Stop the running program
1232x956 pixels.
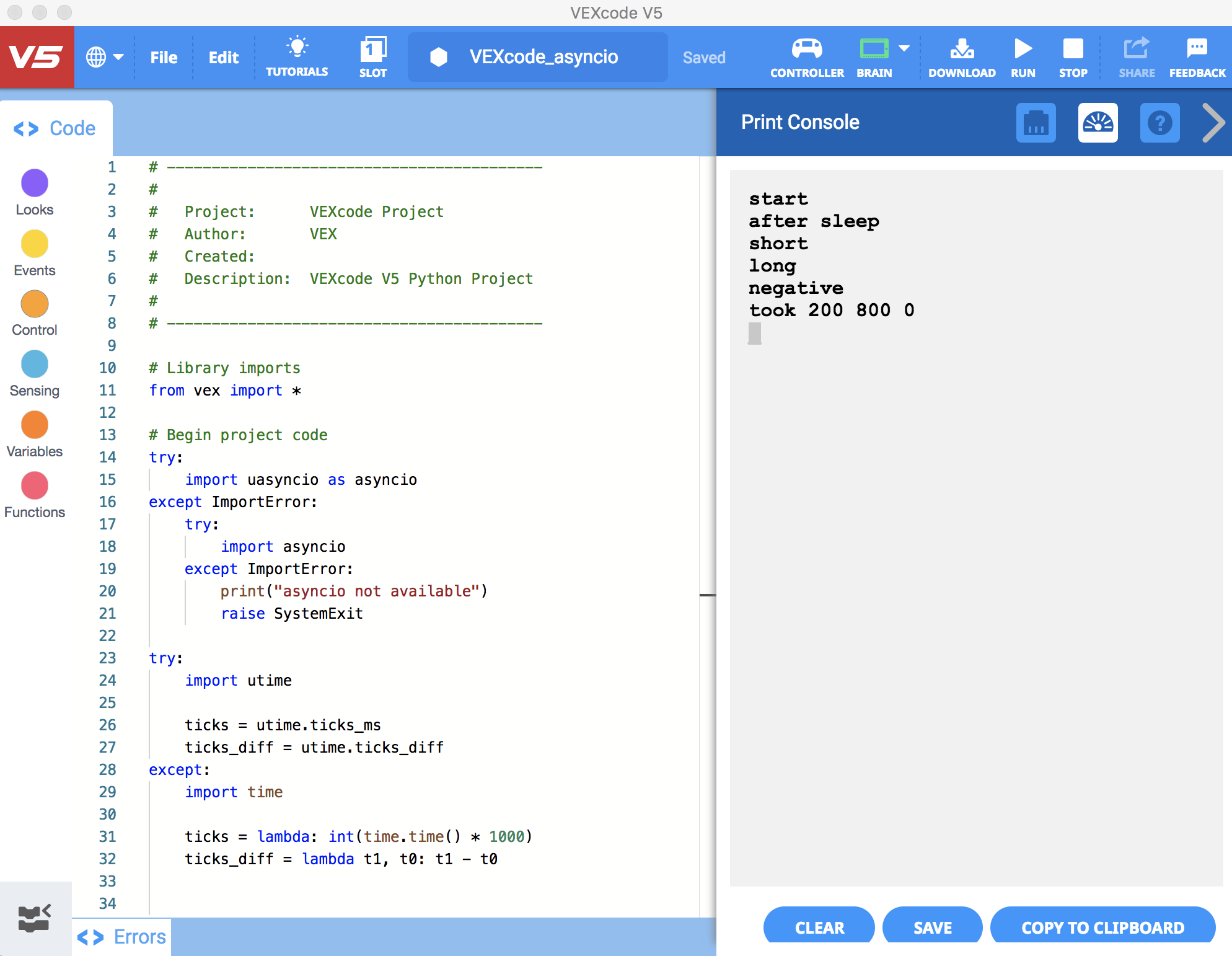[1073, 57]
